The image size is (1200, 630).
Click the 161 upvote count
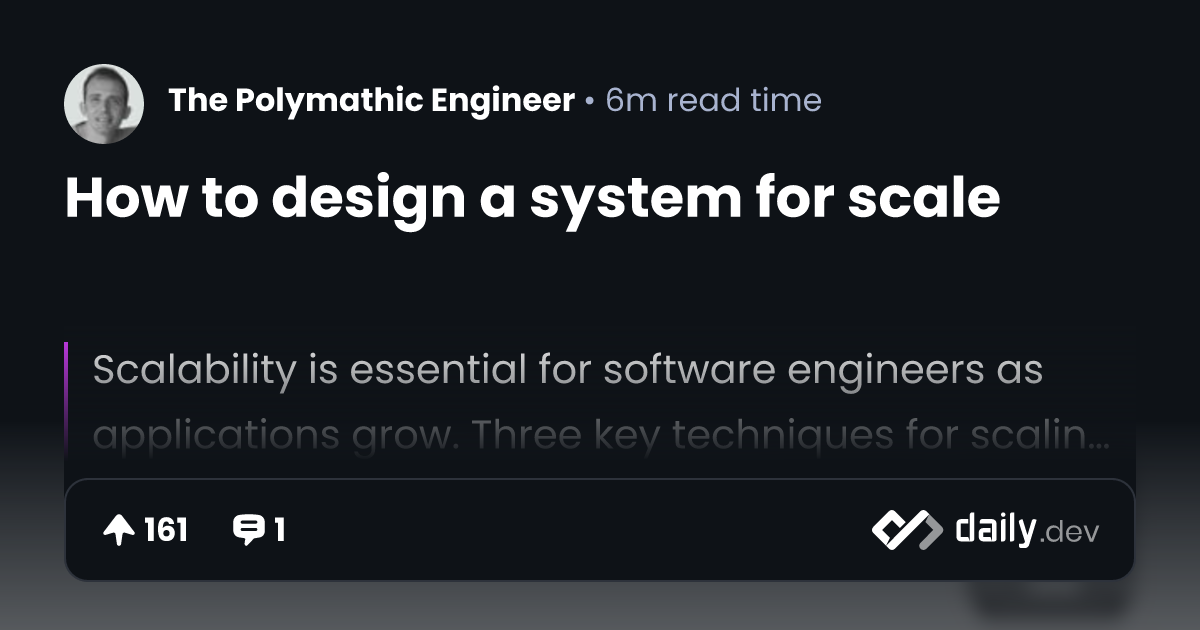(x=166, y=530)
